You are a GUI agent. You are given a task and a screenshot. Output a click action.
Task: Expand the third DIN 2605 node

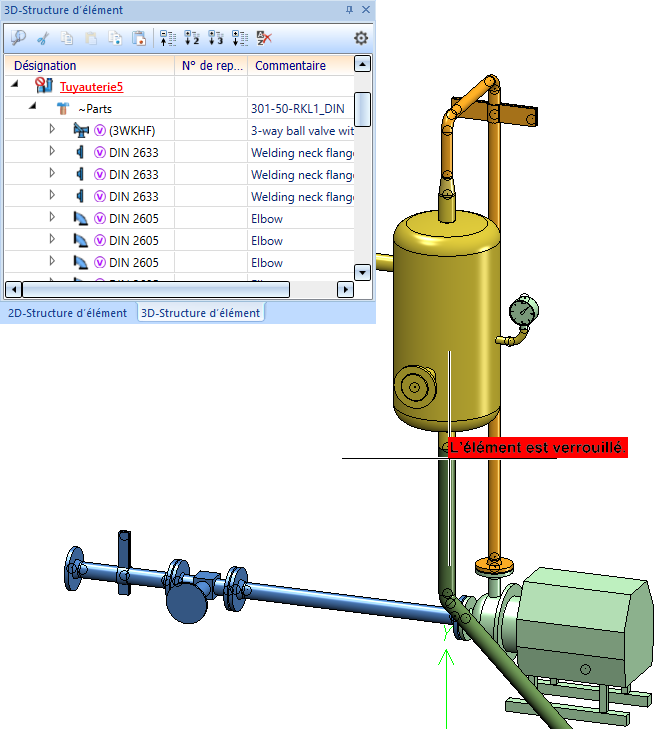[x=52, y=261]
